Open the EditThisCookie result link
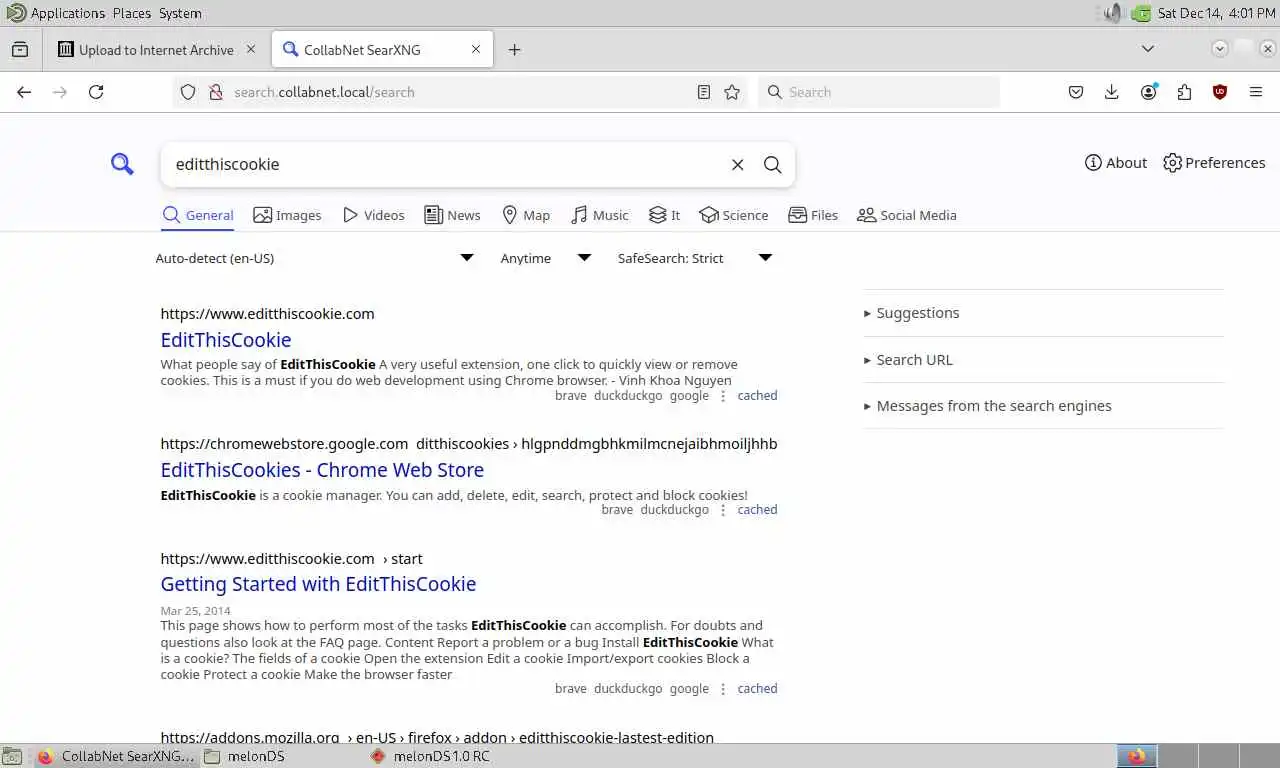This screenshot has height=768, width=1280. click(x=226, y=340)
